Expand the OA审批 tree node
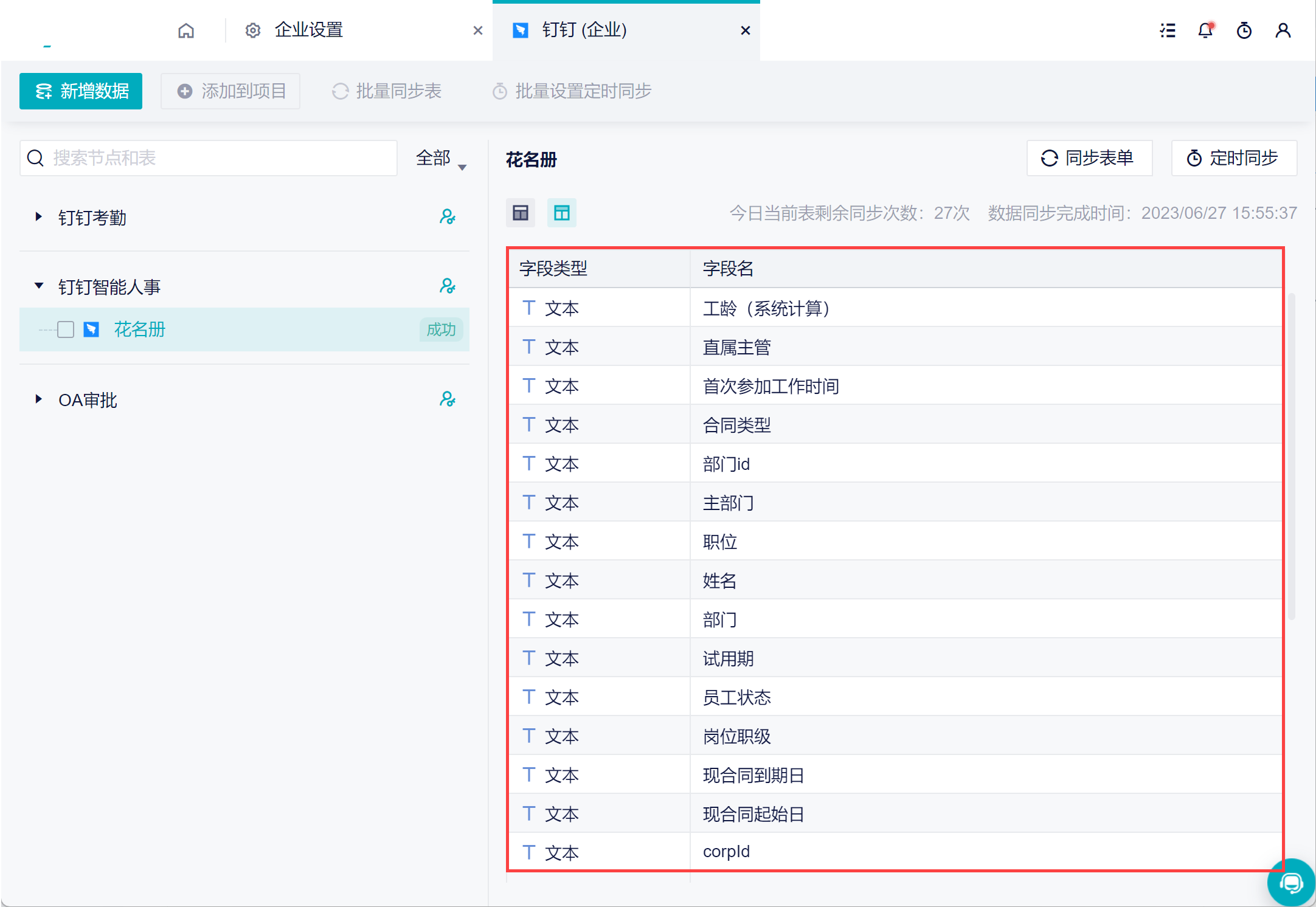This screenshot has height=907, width=1316. pyautogui.click(x=38, y=399)
